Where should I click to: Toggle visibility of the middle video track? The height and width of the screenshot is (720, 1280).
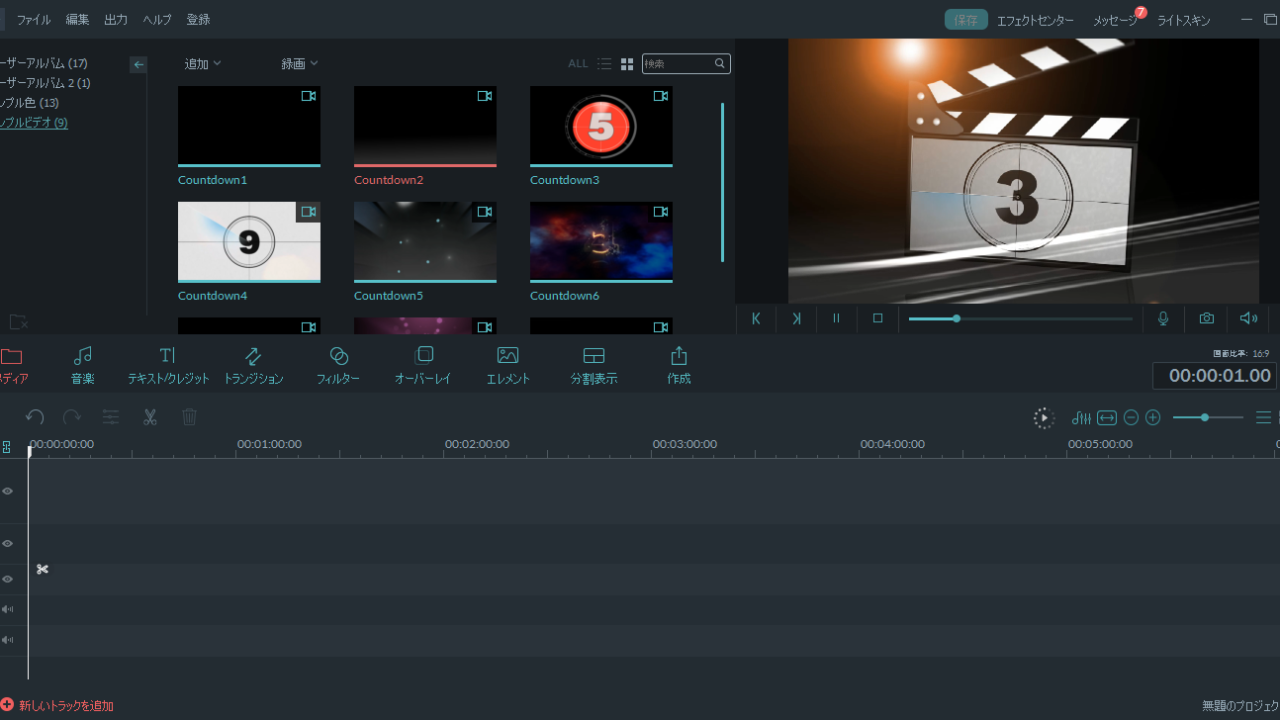[x=7, y=543]
